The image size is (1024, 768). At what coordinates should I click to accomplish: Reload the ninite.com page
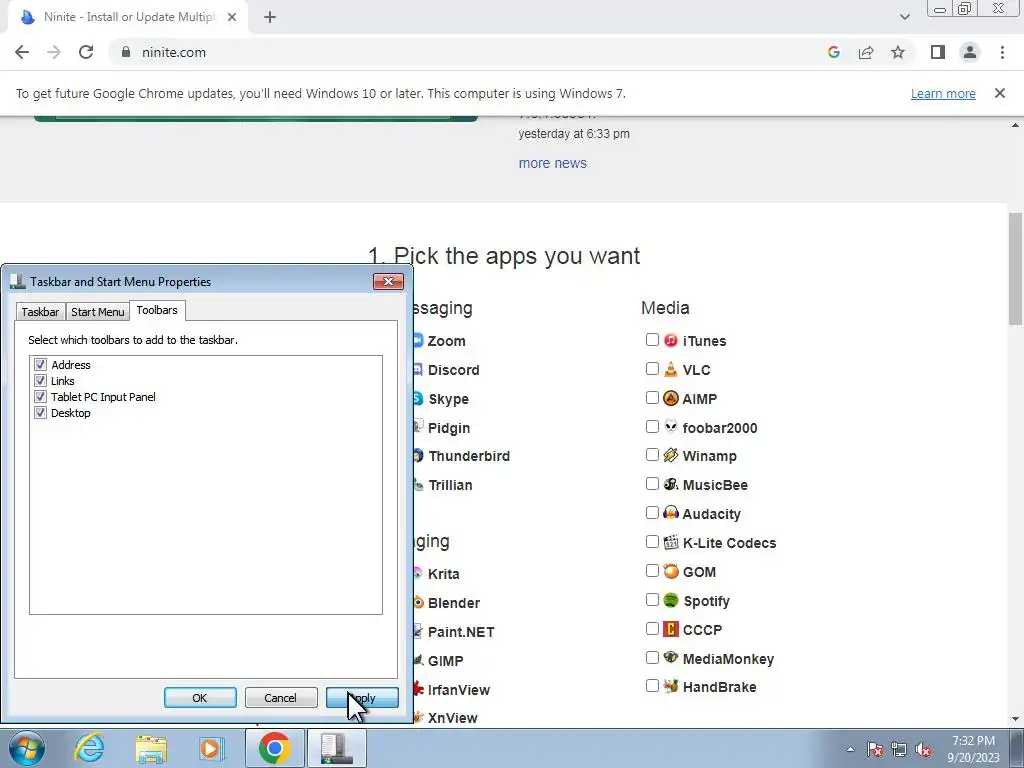(x=86, y=52)
